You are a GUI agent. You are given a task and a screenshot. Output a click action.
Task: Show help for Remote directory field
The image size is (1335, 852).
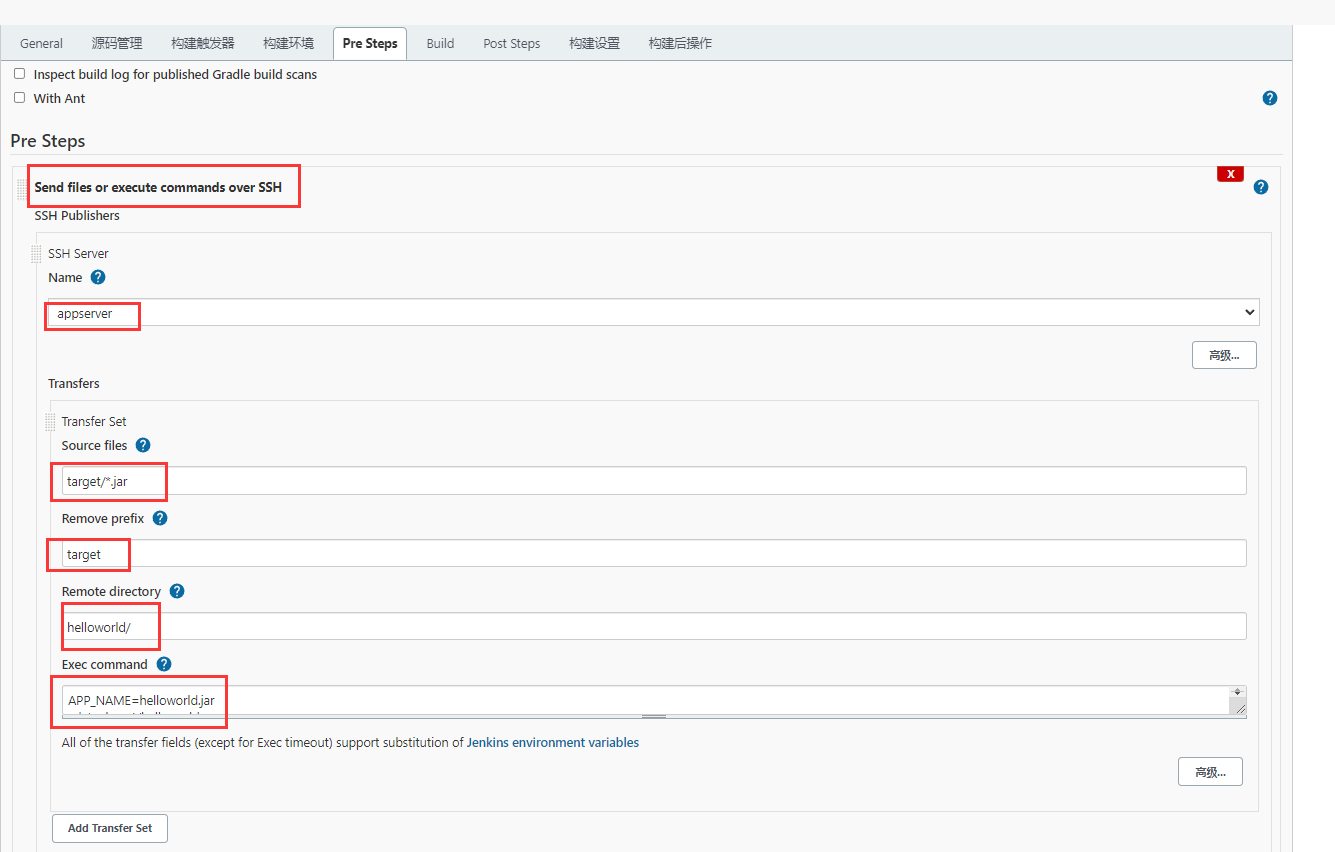click(177, 591)
